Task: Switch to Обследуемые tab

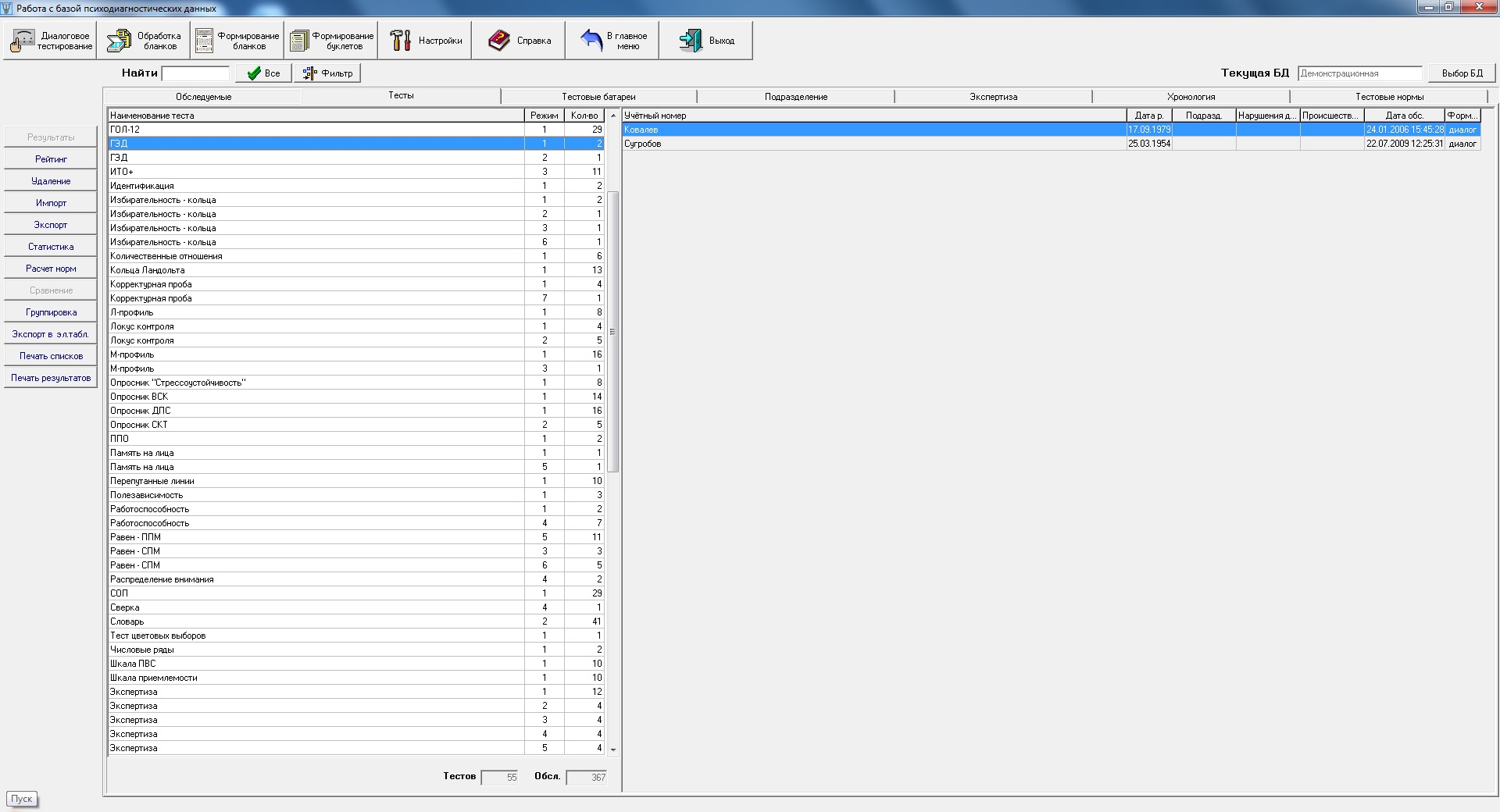Action: 203,97
